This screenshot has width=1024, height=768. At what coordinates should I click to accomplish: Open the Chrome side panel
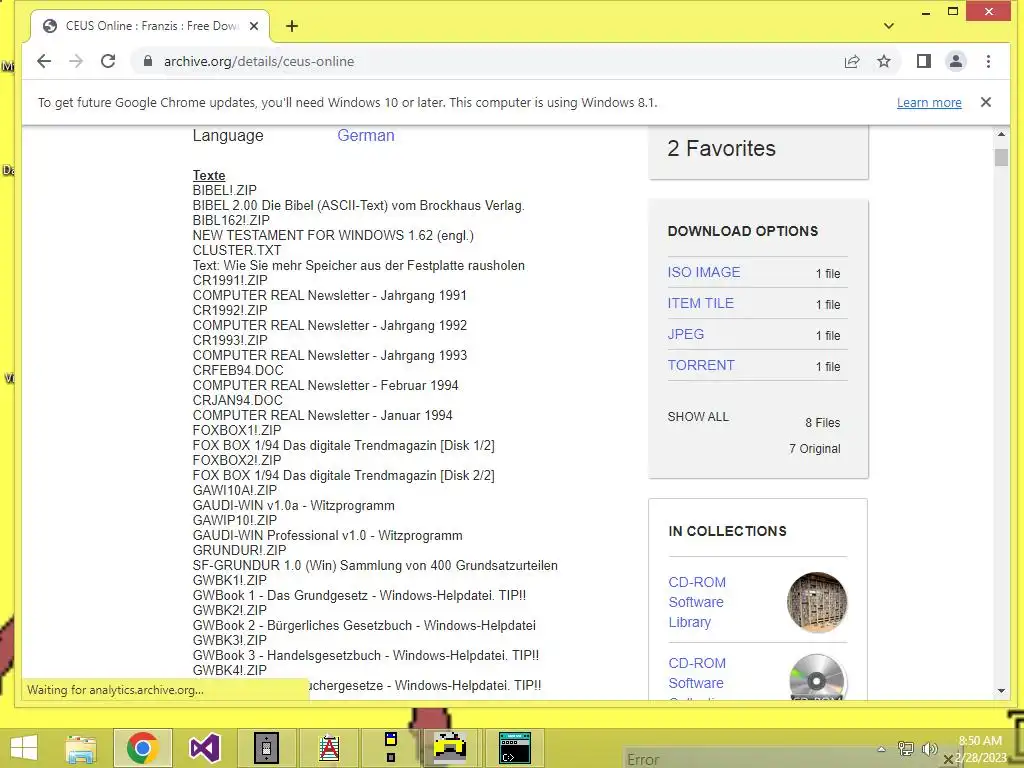point(923,61)
